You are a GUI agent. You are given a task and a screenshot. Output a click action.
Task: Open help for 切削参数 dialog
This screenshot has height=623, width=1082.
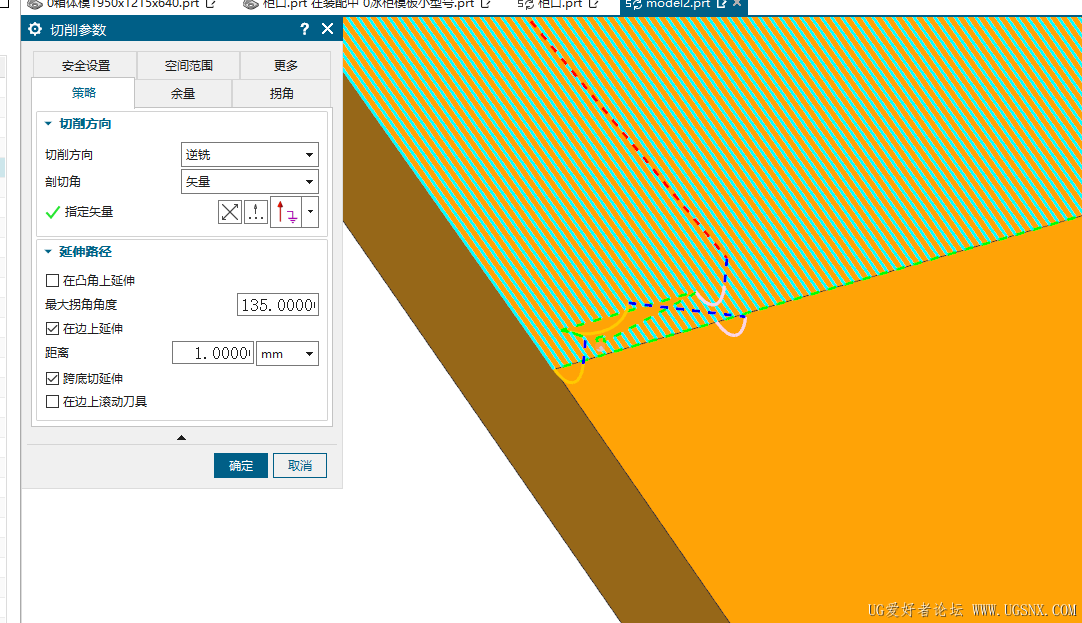[x=304, y=29]
